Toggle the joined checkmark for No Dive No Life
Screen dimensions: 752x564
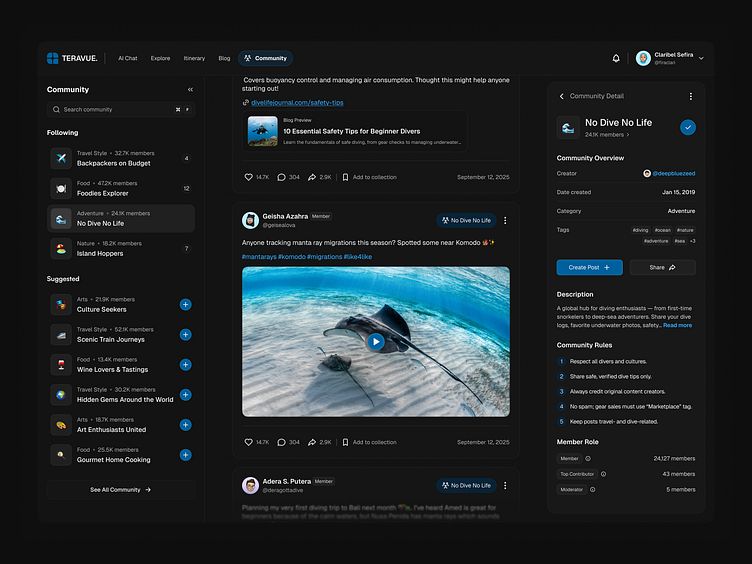tap(688, 128)
